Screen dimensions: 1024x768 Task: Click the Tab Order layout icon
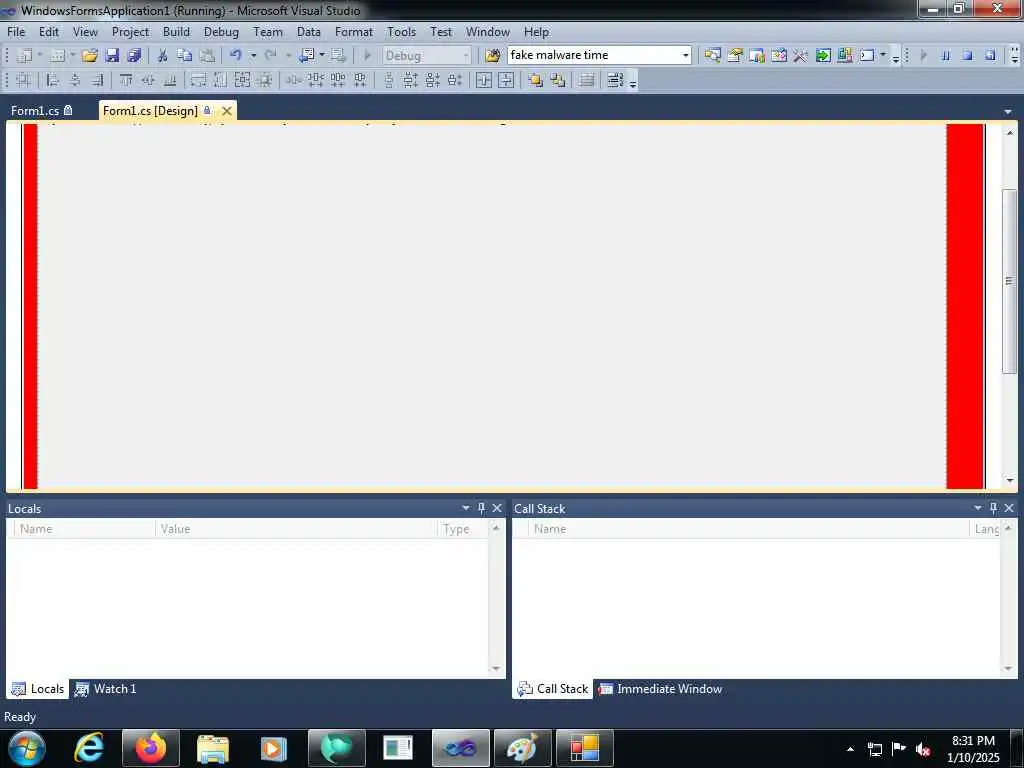coord(615,80)
